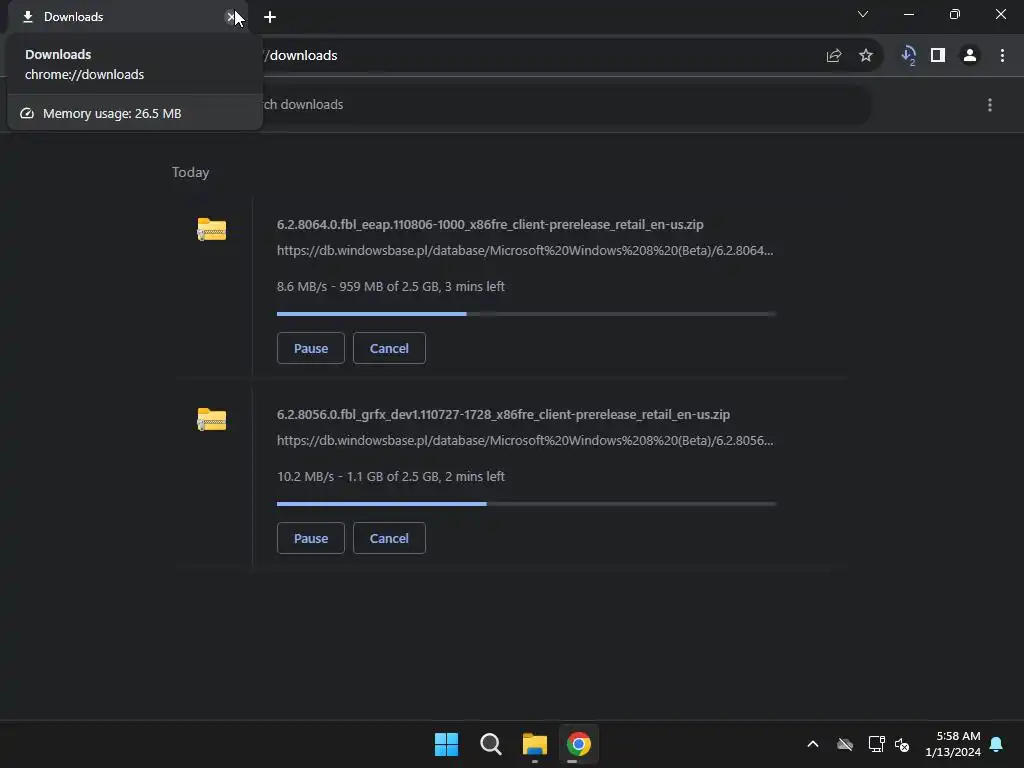Share this page icon in address bar
Screen dimensions: 1024x768
coord(834,56)
